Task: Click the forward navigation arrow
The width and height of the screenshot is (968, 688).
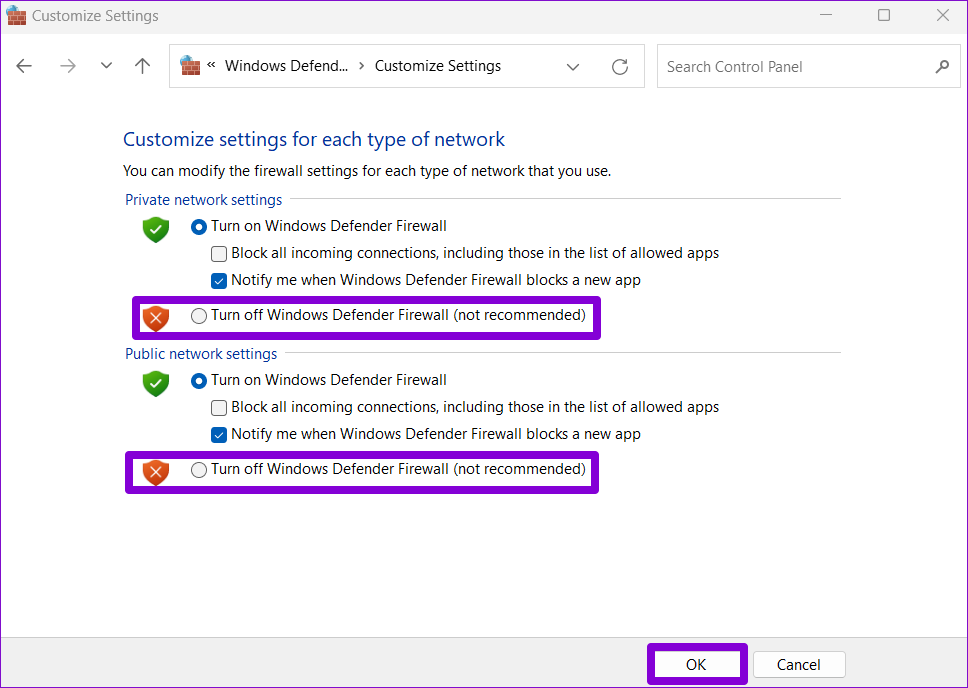Action: point(68,66)
